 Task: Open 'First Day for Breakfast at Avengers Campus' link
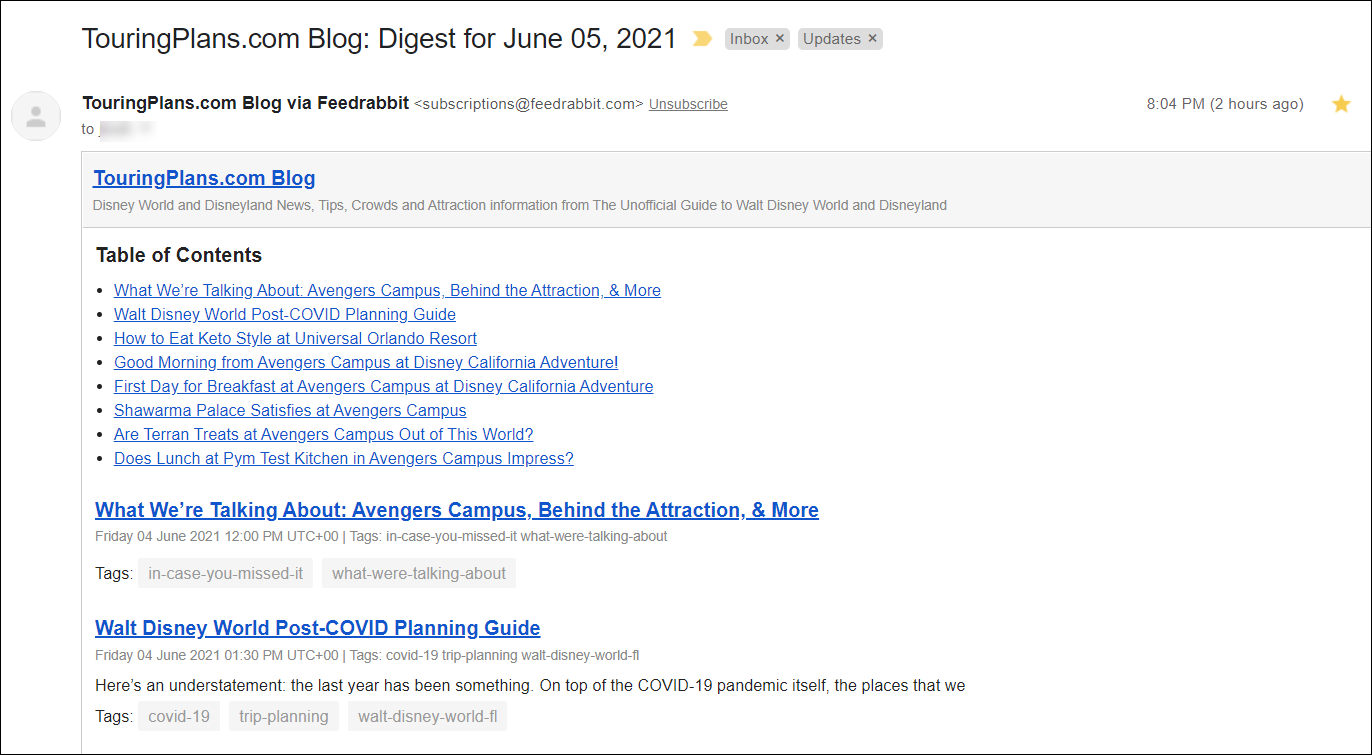[x=383, y=386]
